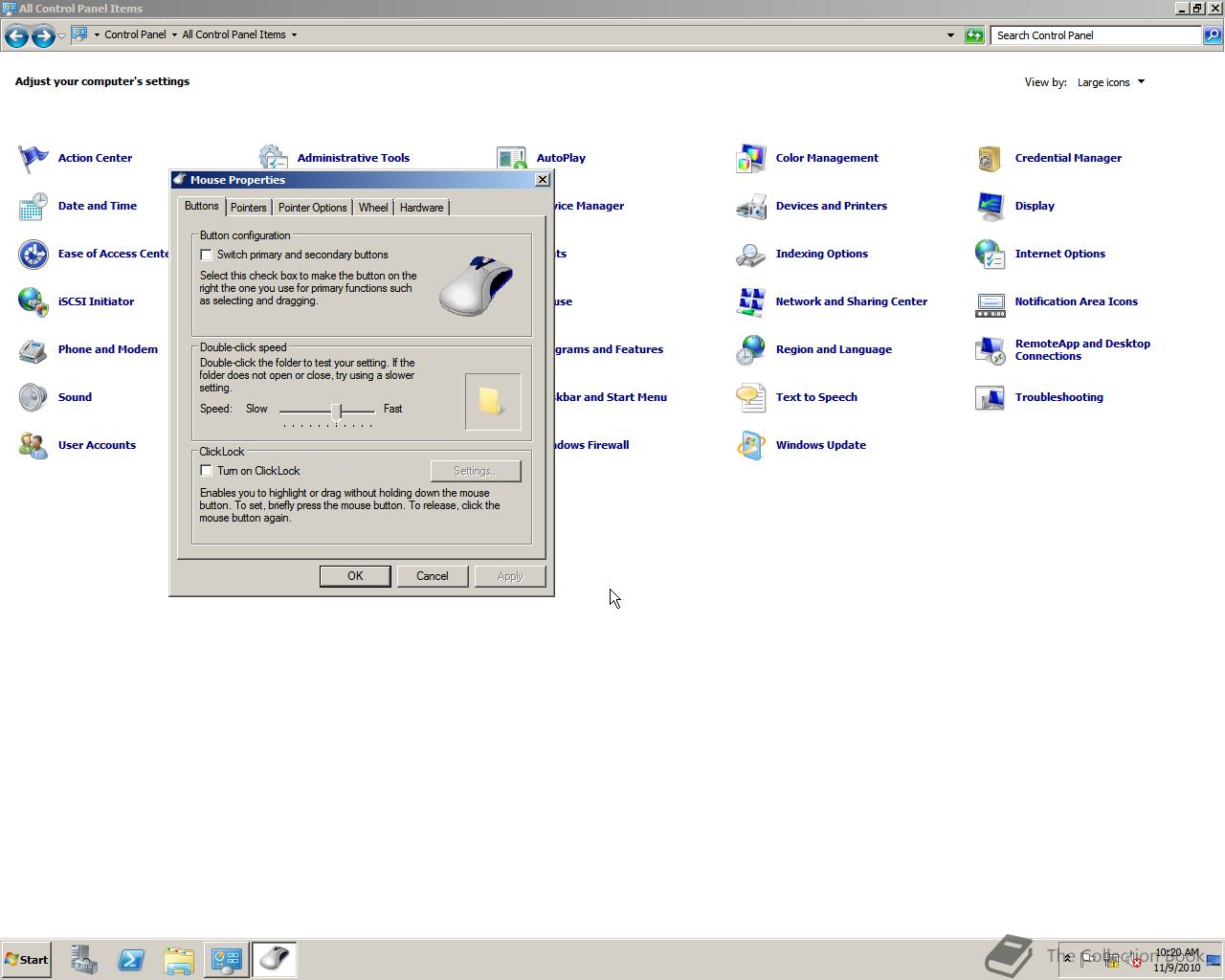Viewport: 1225px width, 980px height.
Task: Switch to the Pointers tab
Action: (249, 208)
